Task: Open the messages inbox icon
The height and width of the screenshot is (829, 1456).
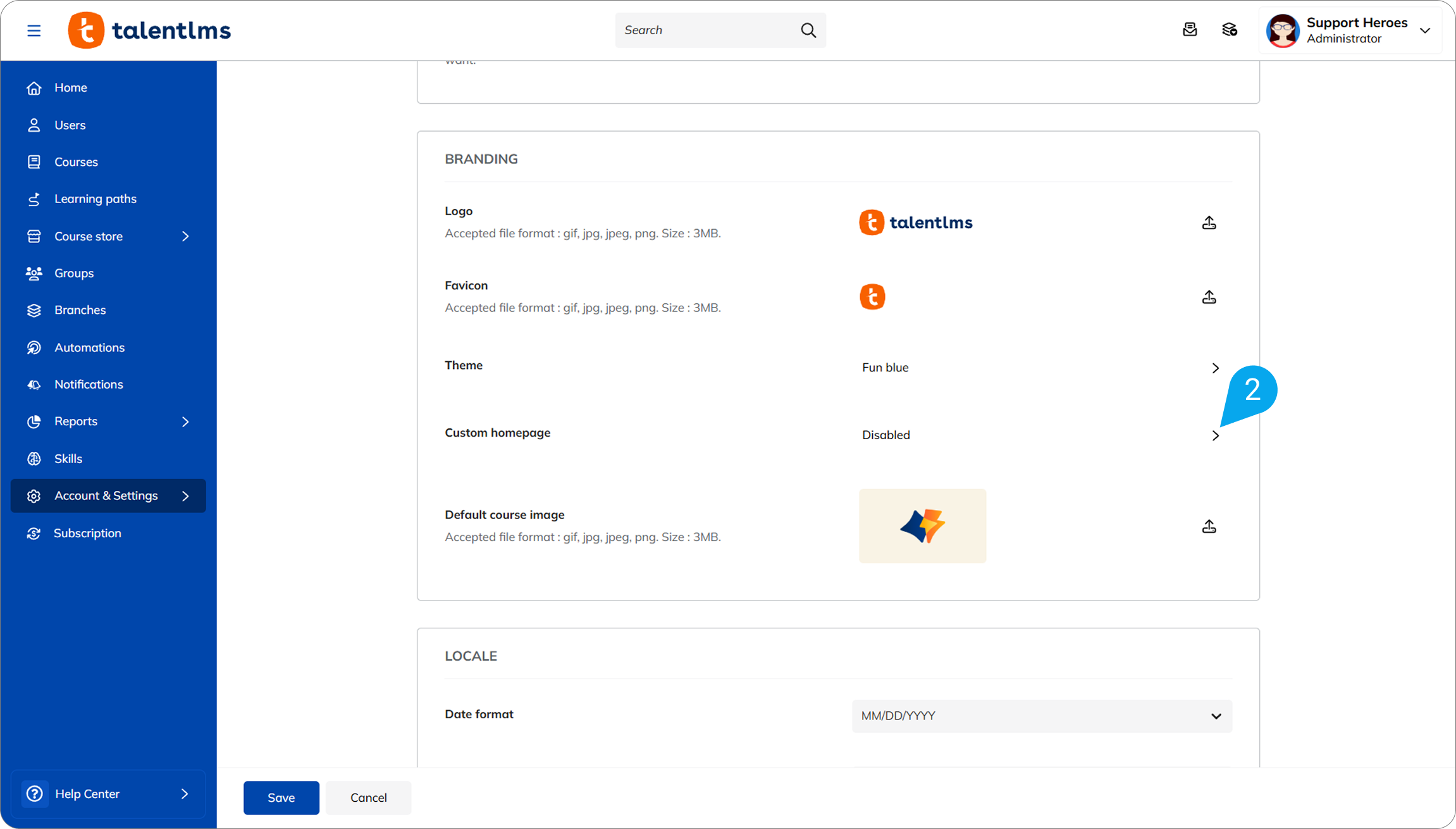Action: [1190, 30]
